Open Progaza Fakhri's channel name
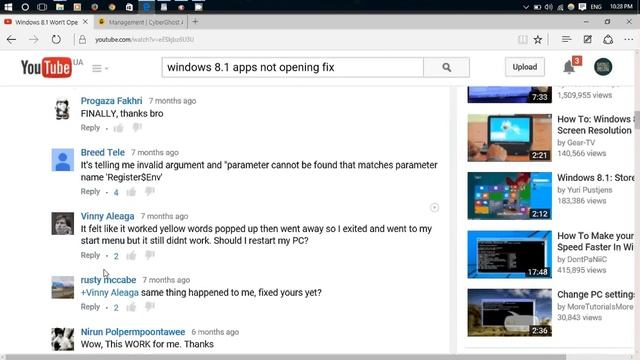The image size is (640, 360). [x=111, y=101]
